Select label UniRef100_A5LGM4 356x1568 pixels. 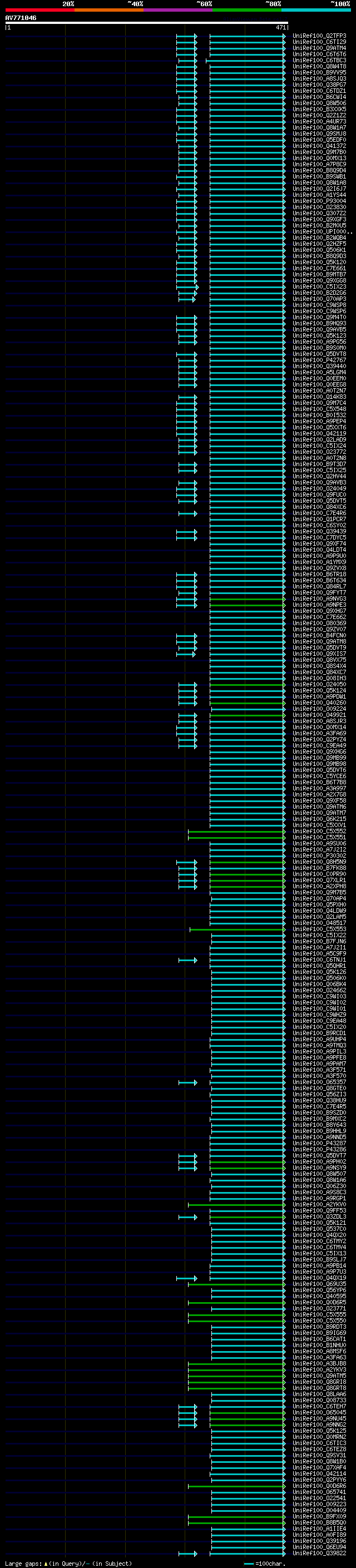click(x=319, y=373)
